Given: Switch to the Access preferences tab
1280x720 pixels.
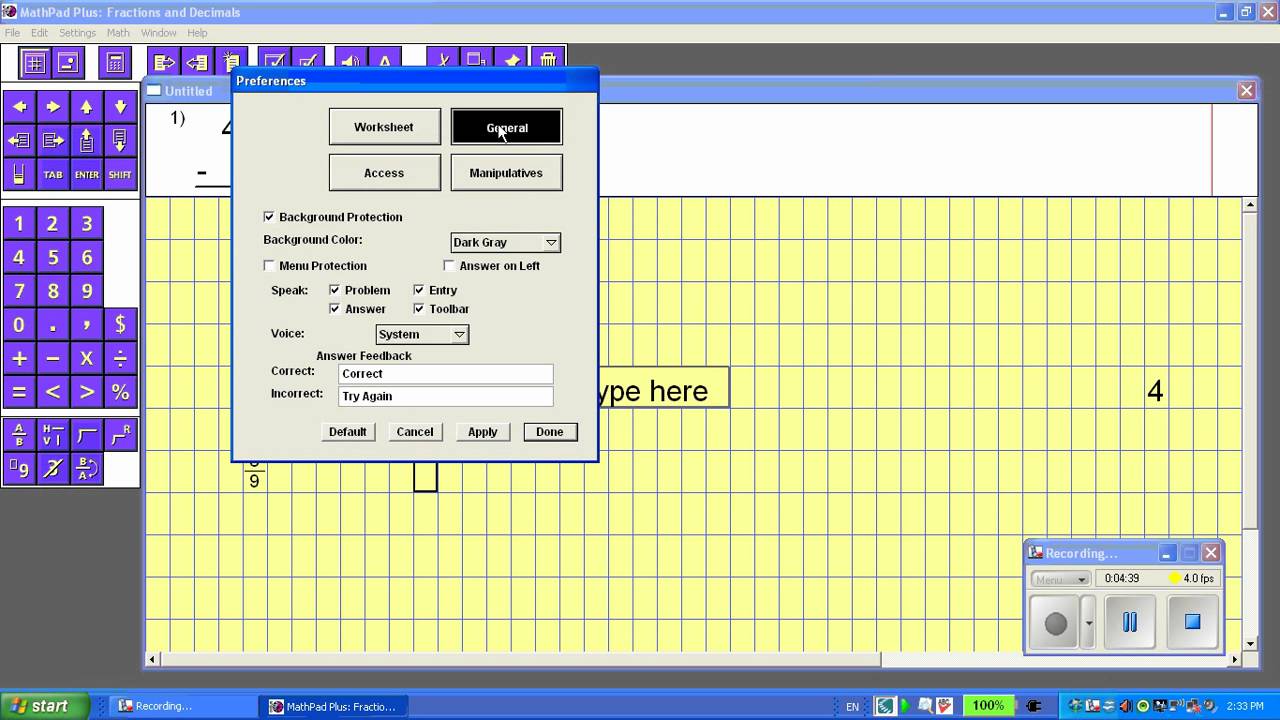Looking at the screenshot, I should [384, 173].
